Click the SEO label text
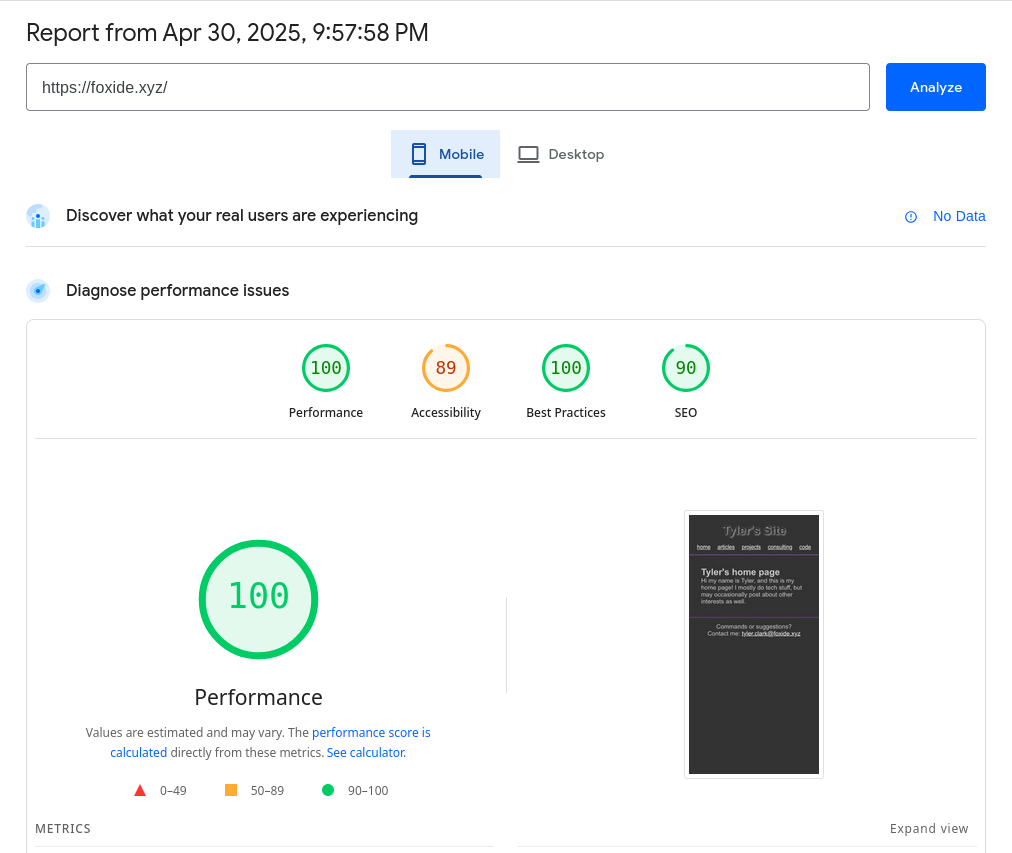Screen dimensions: 1012x853 click(686, 412)
